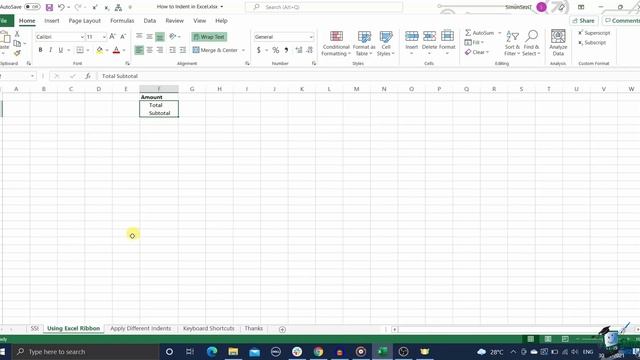
Task: Switch to Apply Different Indents sheet
Action: (140, 329)
